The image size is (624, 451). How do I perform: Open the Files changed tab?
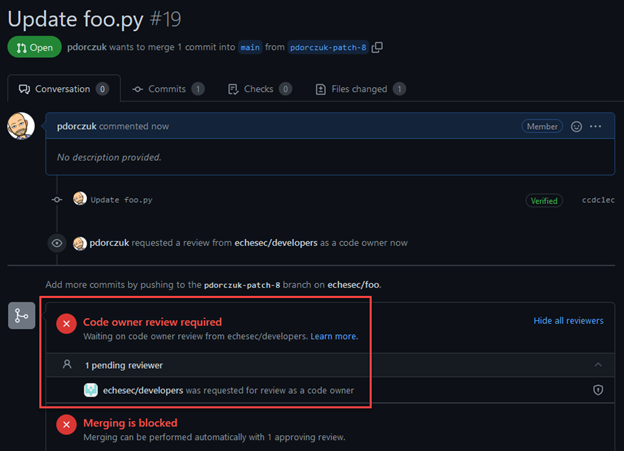360,89
